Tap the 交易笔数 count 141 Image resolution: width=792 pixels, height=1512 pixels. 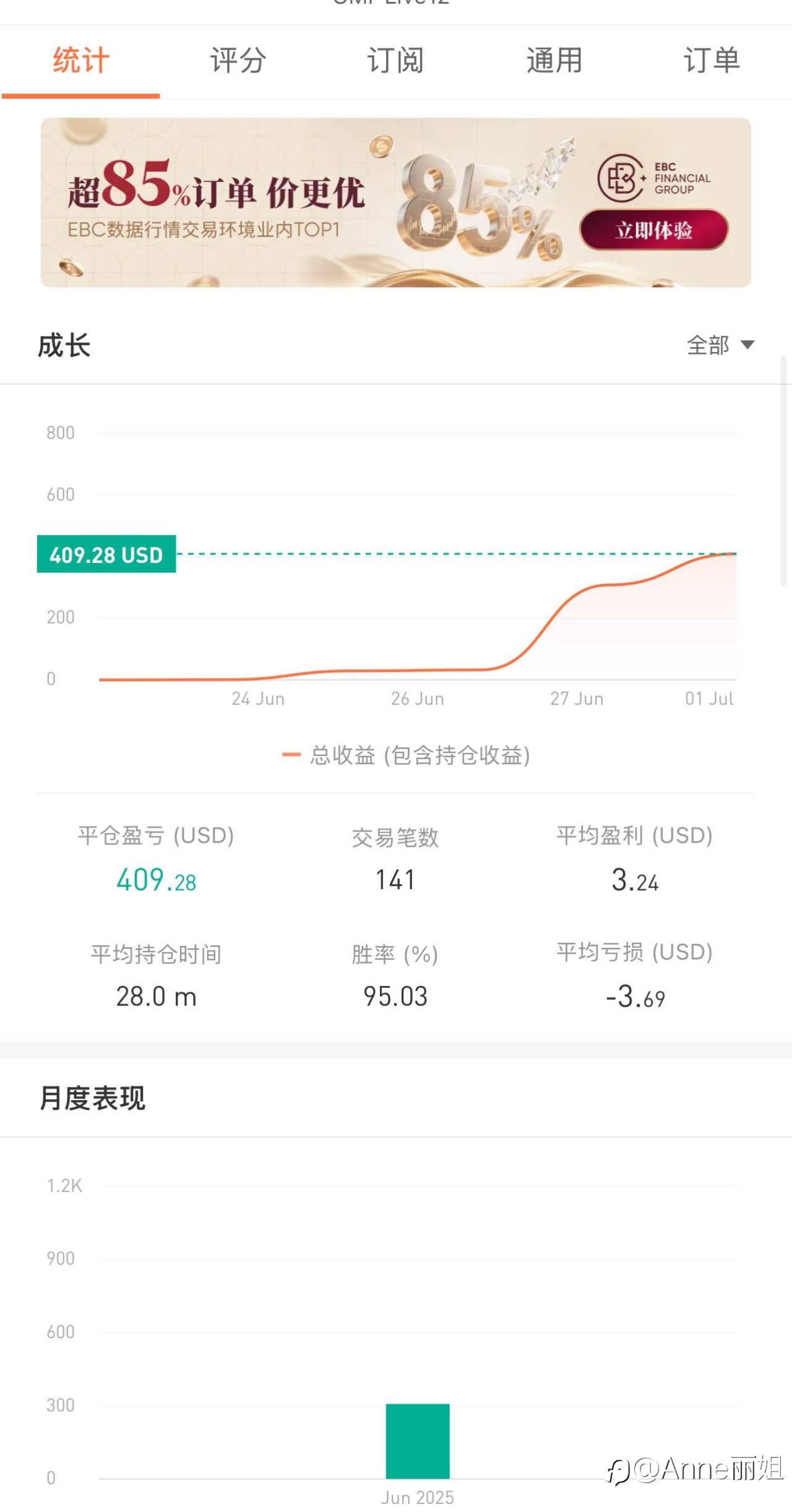395,880
